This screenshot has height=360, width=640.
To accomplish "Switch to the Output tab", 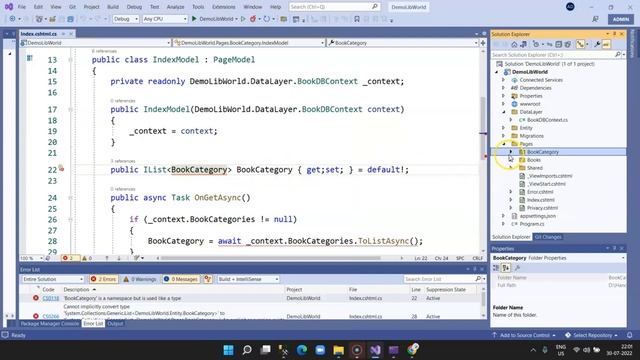I will [x=115, y=324].
